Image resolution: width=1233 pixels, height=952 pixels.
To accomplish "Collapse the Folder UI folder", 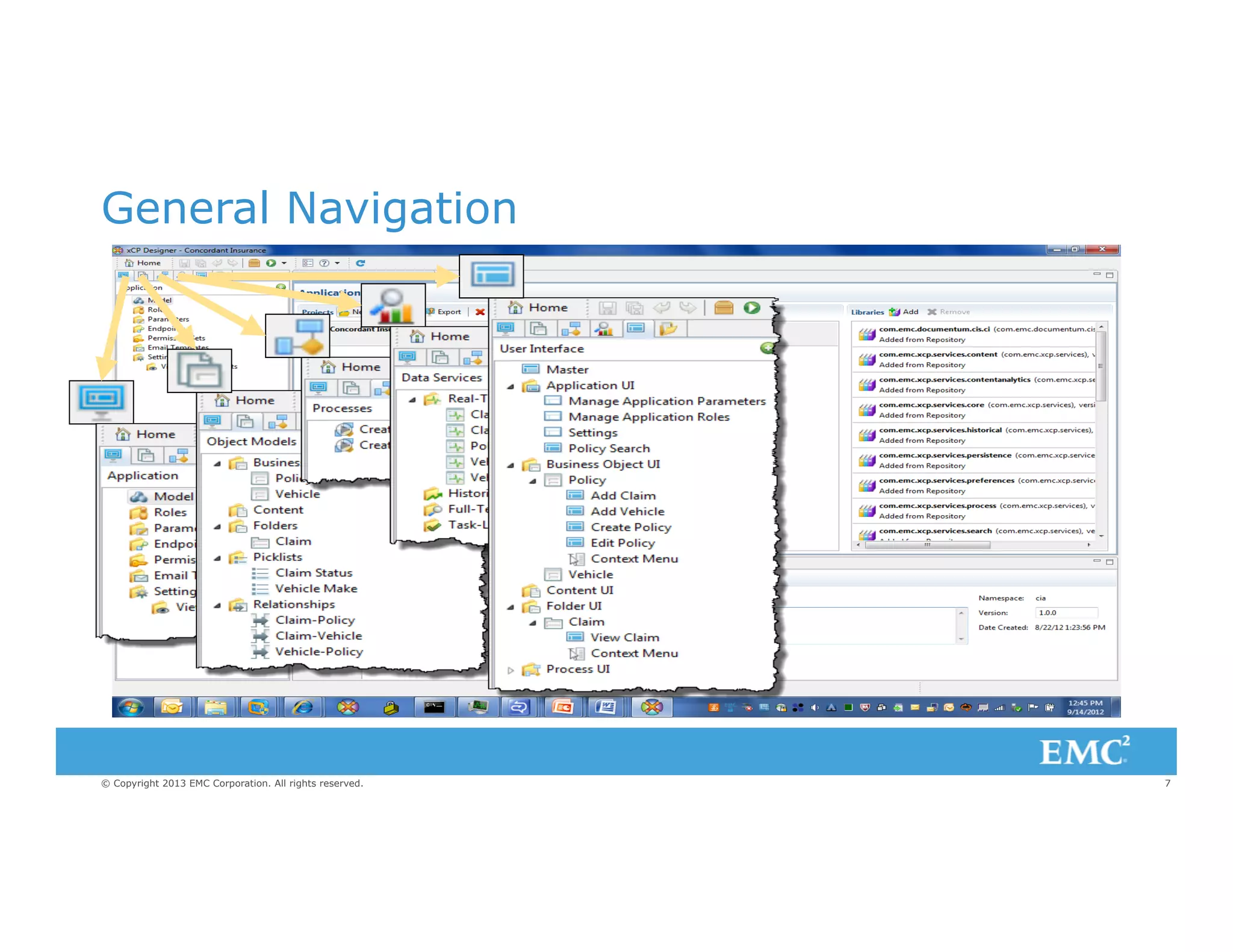I will pyautogui.click(x=511, y=607).
